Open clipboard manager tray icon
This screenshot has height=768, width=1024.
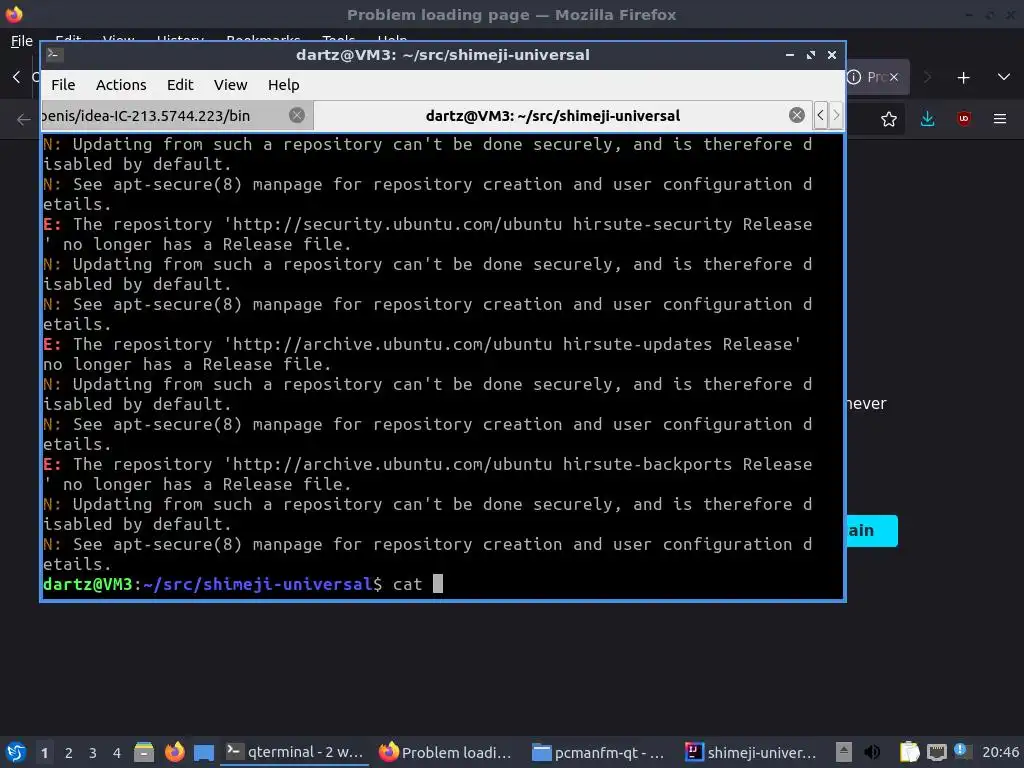click(x=909, y=752)
